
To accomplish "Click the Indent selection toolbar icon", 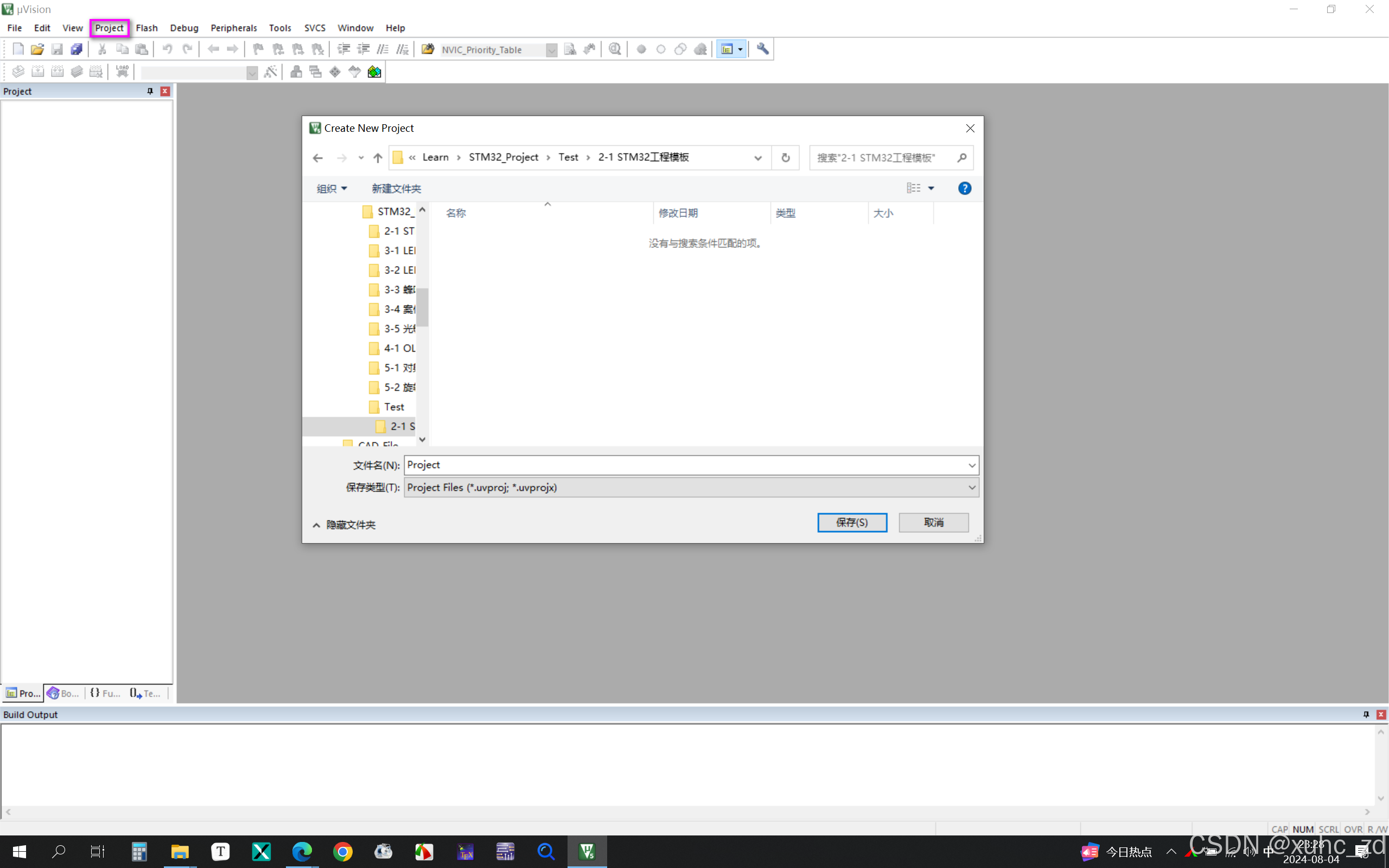I will pos(344,49).
